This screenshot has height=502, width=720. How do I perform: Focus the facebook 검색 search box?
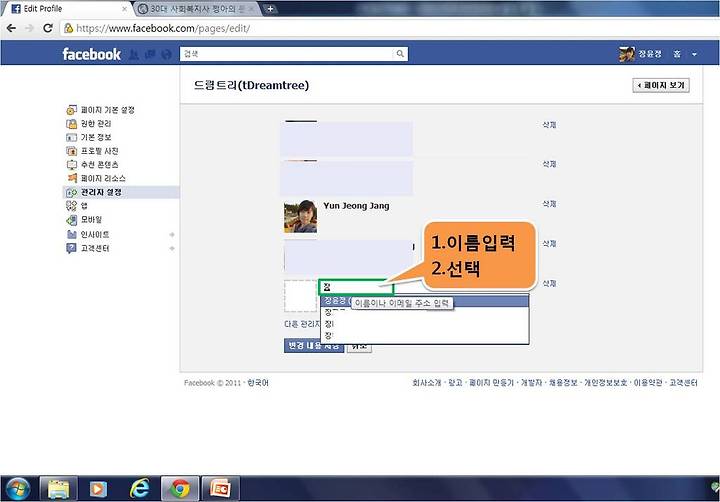tap(287, 54)
